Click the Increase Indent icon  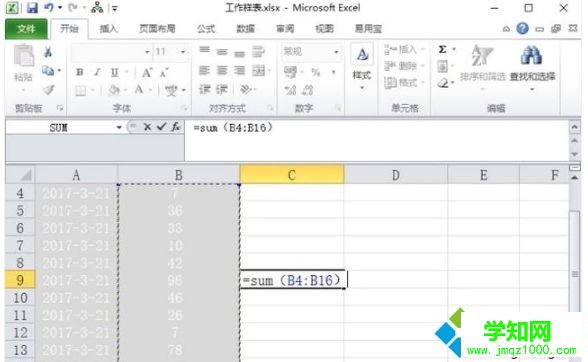[x=222, y=89]
